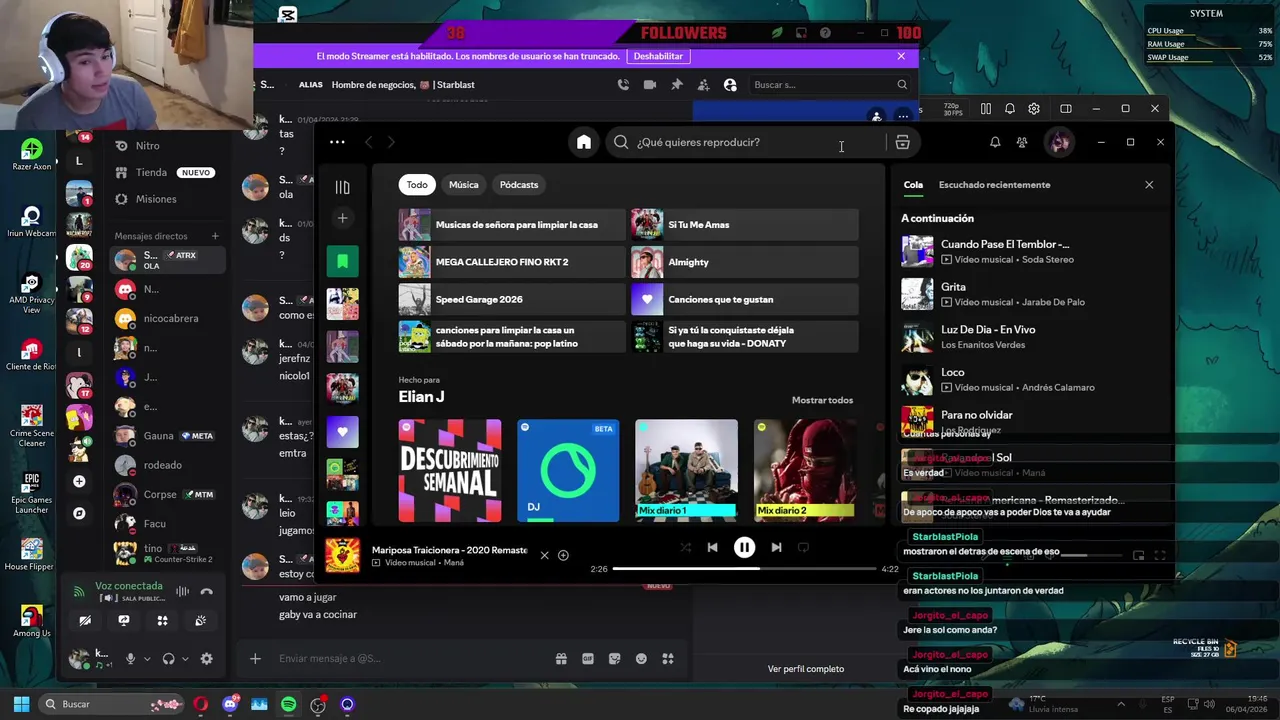1280x720 pixels.
Task: Mute the Discord microphone
Action: point(130,659)
